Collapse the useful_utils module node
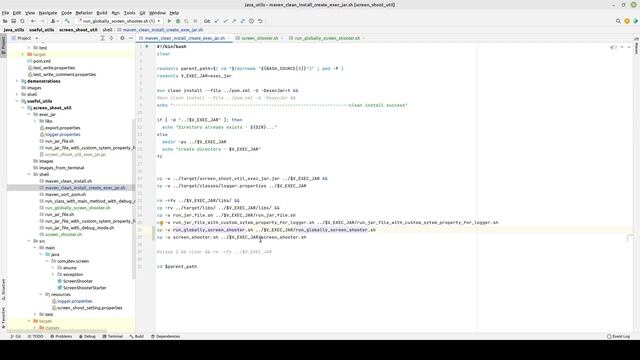The width and height of the screenshot is (640, 360). coord(17,101)
